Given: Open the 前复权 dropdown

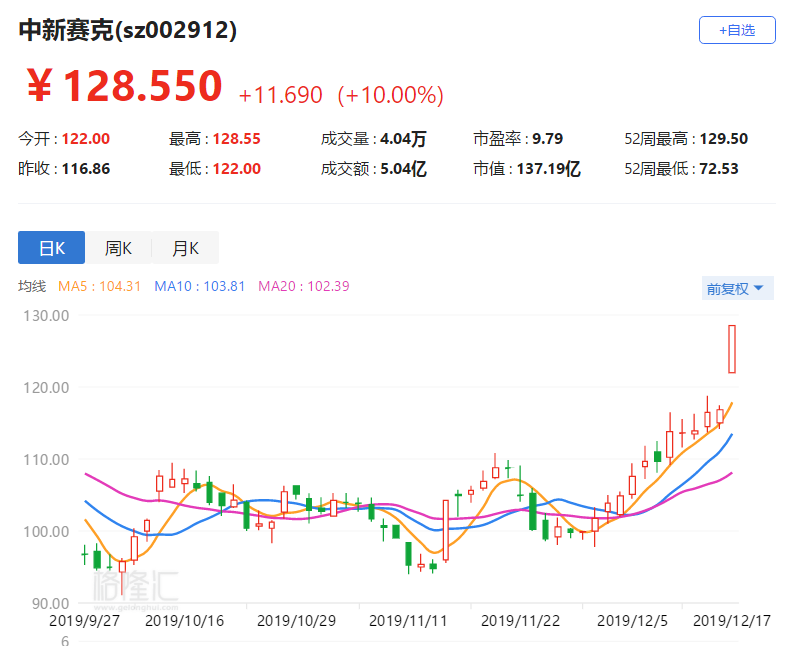Looking at the screenshot, I should pyautogui.click(x=737, y=288).
